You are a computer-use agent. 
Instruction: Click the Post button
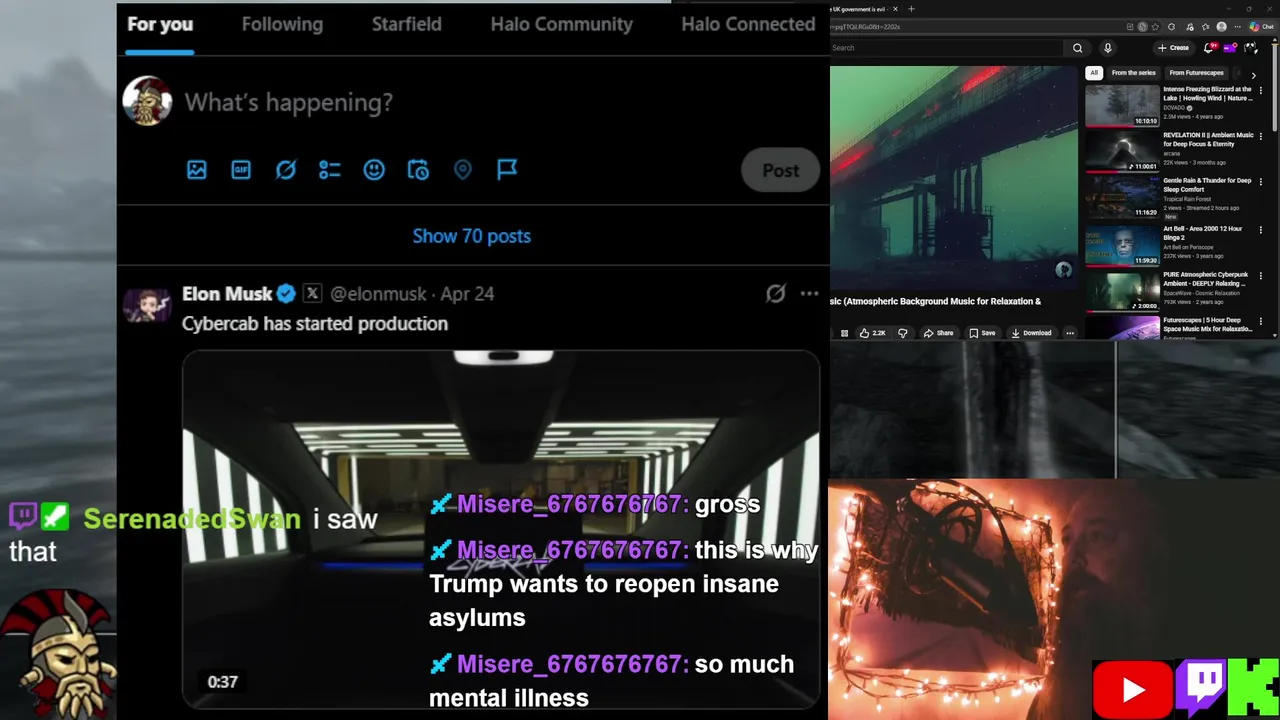[x=780, y=170]
